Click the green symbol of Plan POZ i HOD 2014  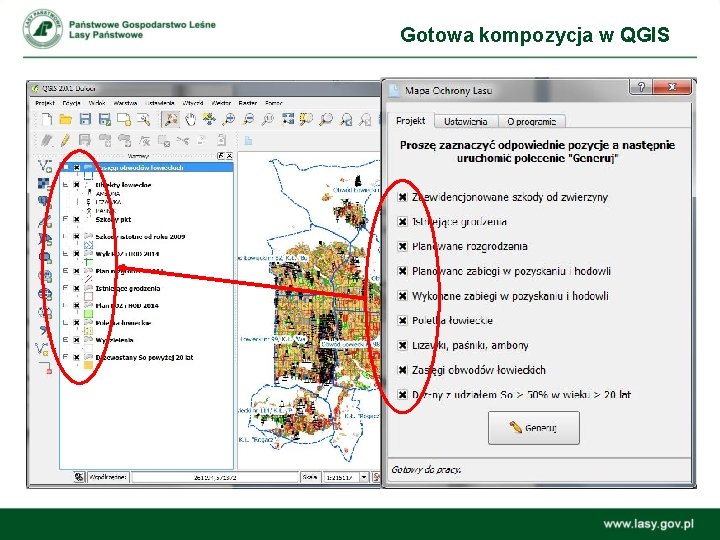click(x=88, y=314)
